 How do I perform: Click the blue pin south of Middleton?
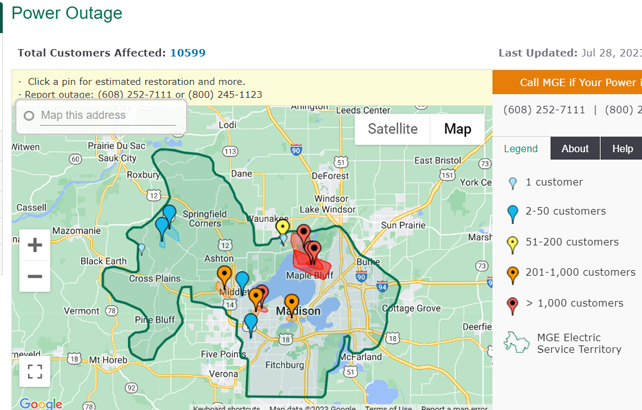(250, 322)
